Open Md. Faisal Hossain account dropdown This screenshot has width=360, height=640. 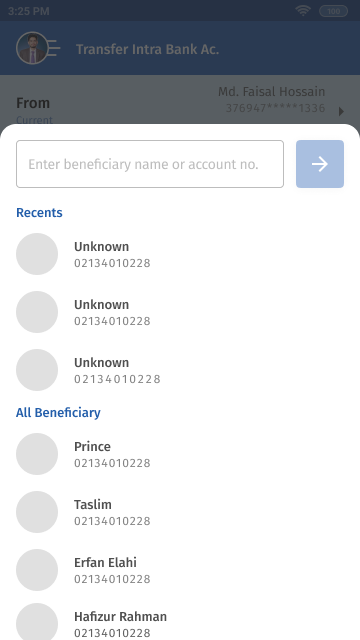(x=271, y=100)
